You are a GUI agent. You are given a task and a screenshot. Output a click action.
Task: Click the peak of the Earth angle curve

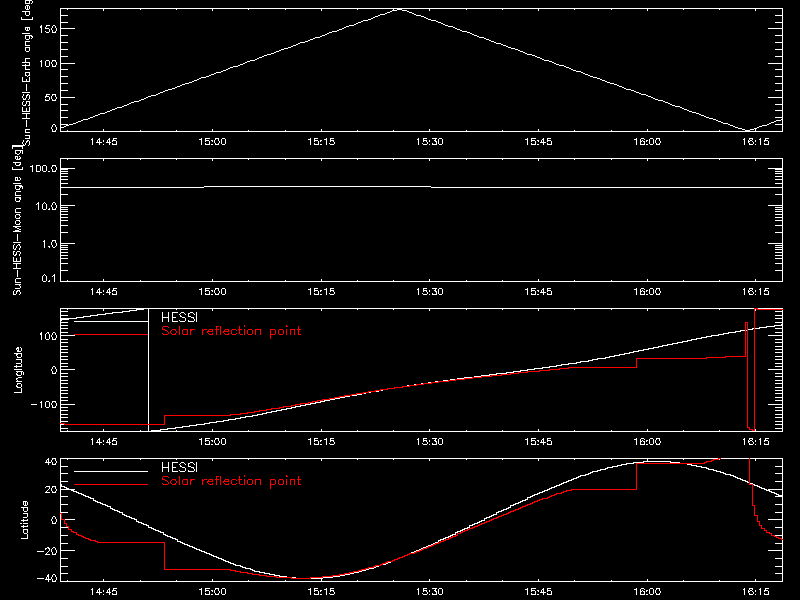(401, 9)
